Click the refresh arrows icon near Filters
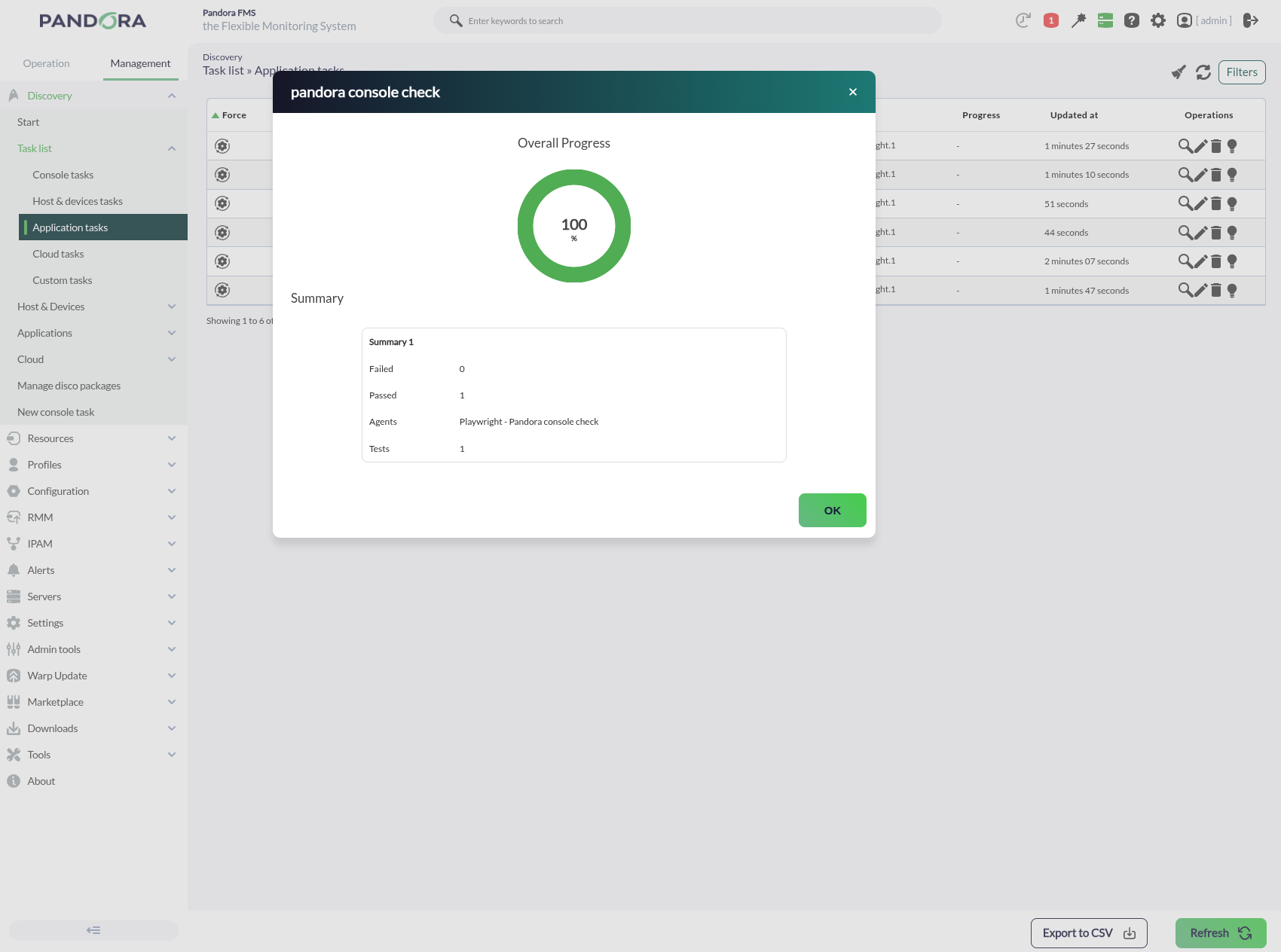The image size is (1281, 952). [1203, 72]
